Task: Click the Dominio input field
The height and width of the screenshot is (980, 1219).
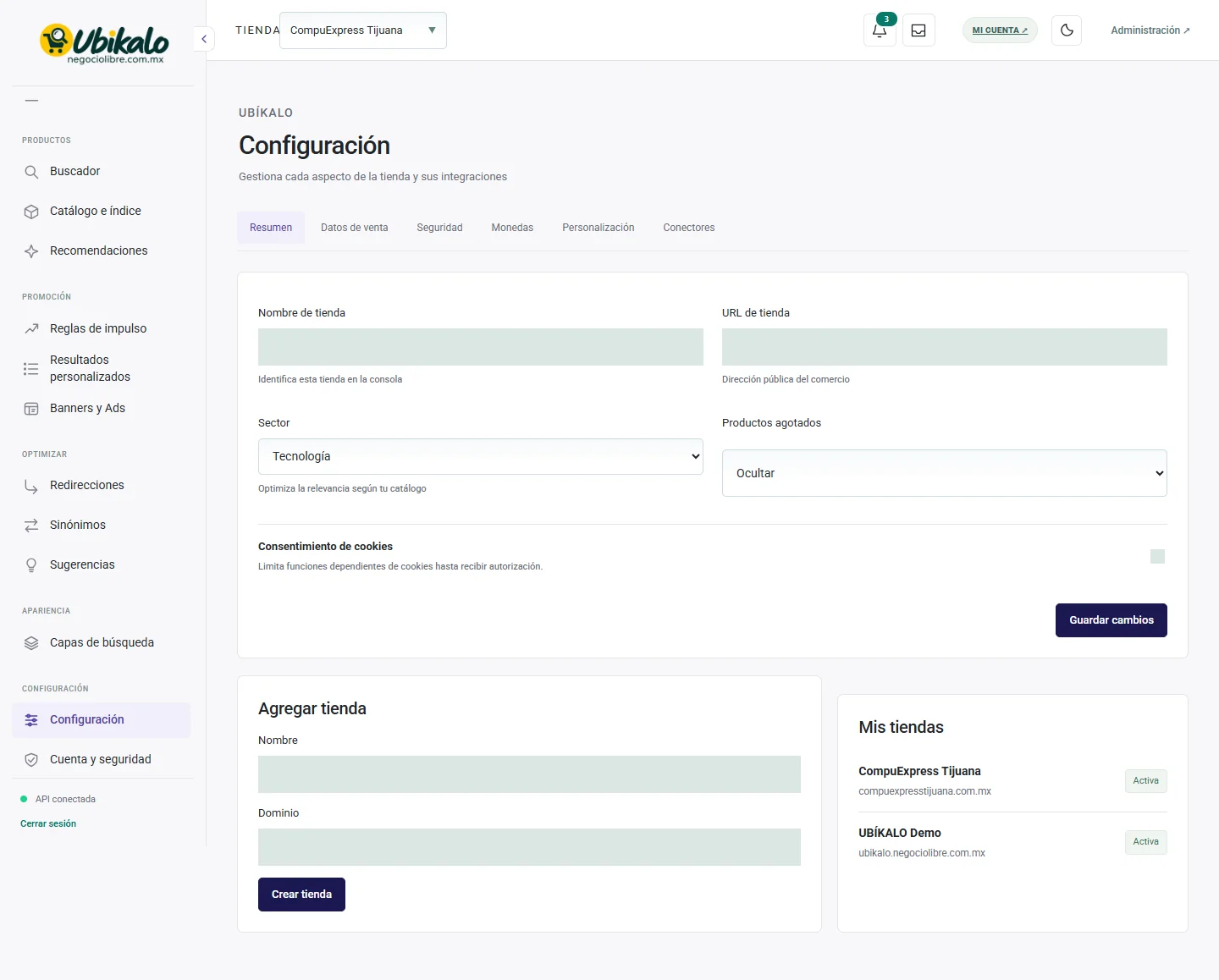Action: pos(529,847)
